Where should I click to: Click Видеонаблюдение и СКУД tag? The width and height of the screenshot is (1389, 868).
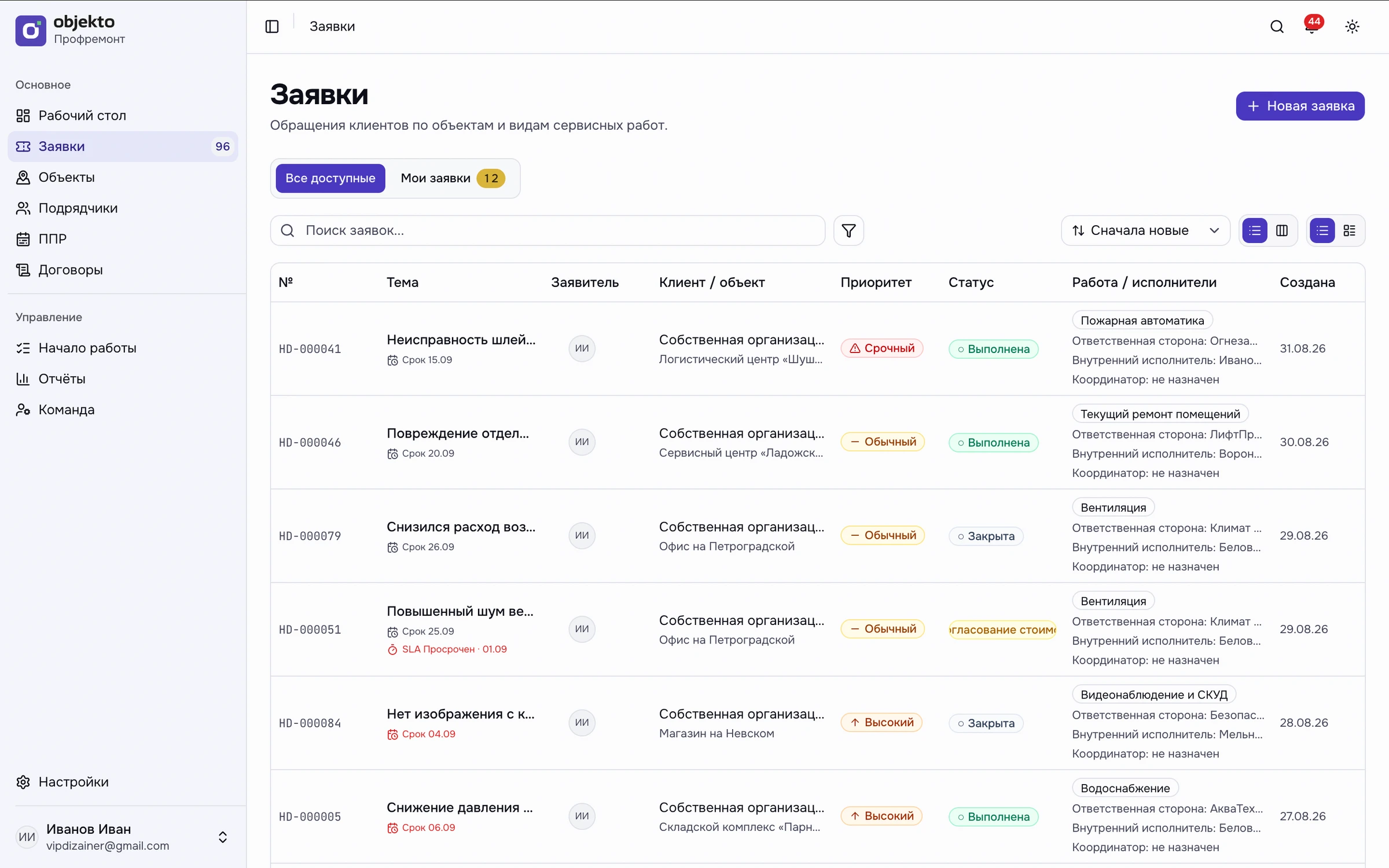coord(1153,694)
